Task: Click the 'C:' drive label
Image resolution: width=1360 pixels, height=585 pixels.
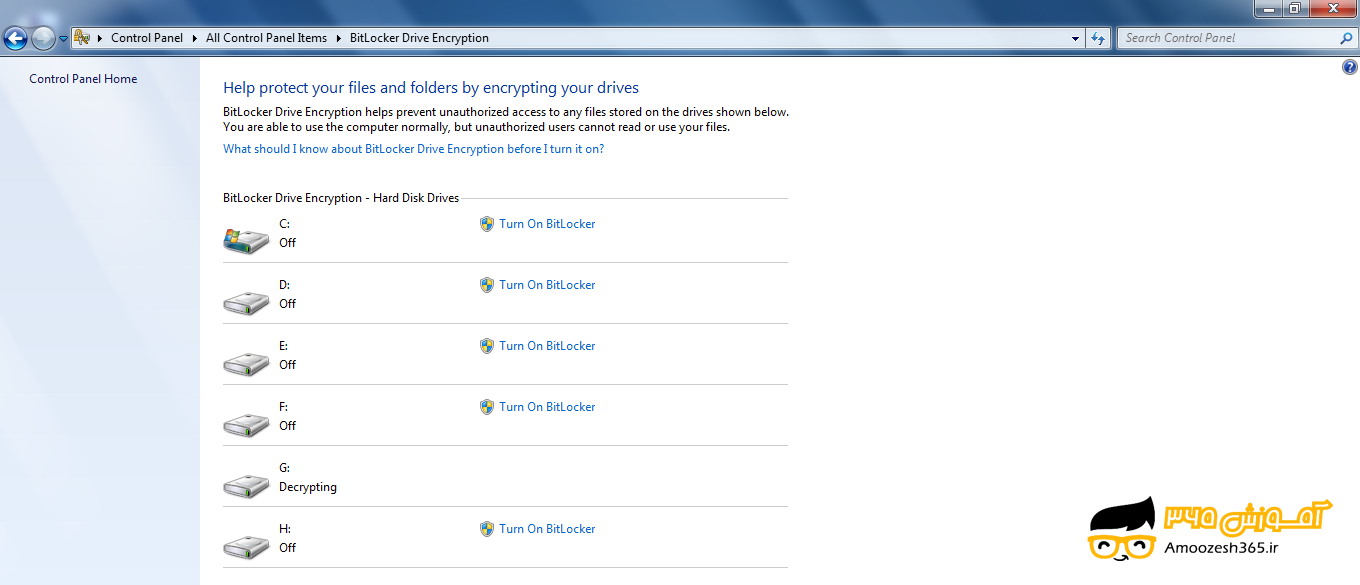Action: click(x=285, y=224)
